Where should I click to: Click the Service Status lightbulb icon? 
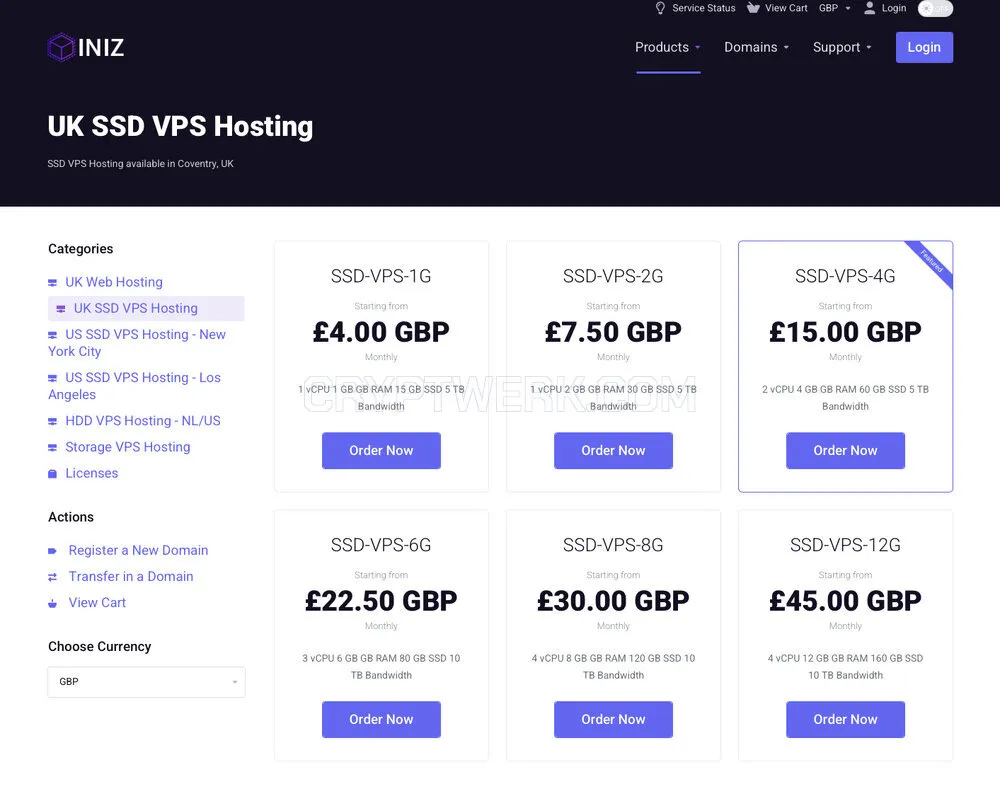pyautogui.click(x=660, y=8)
